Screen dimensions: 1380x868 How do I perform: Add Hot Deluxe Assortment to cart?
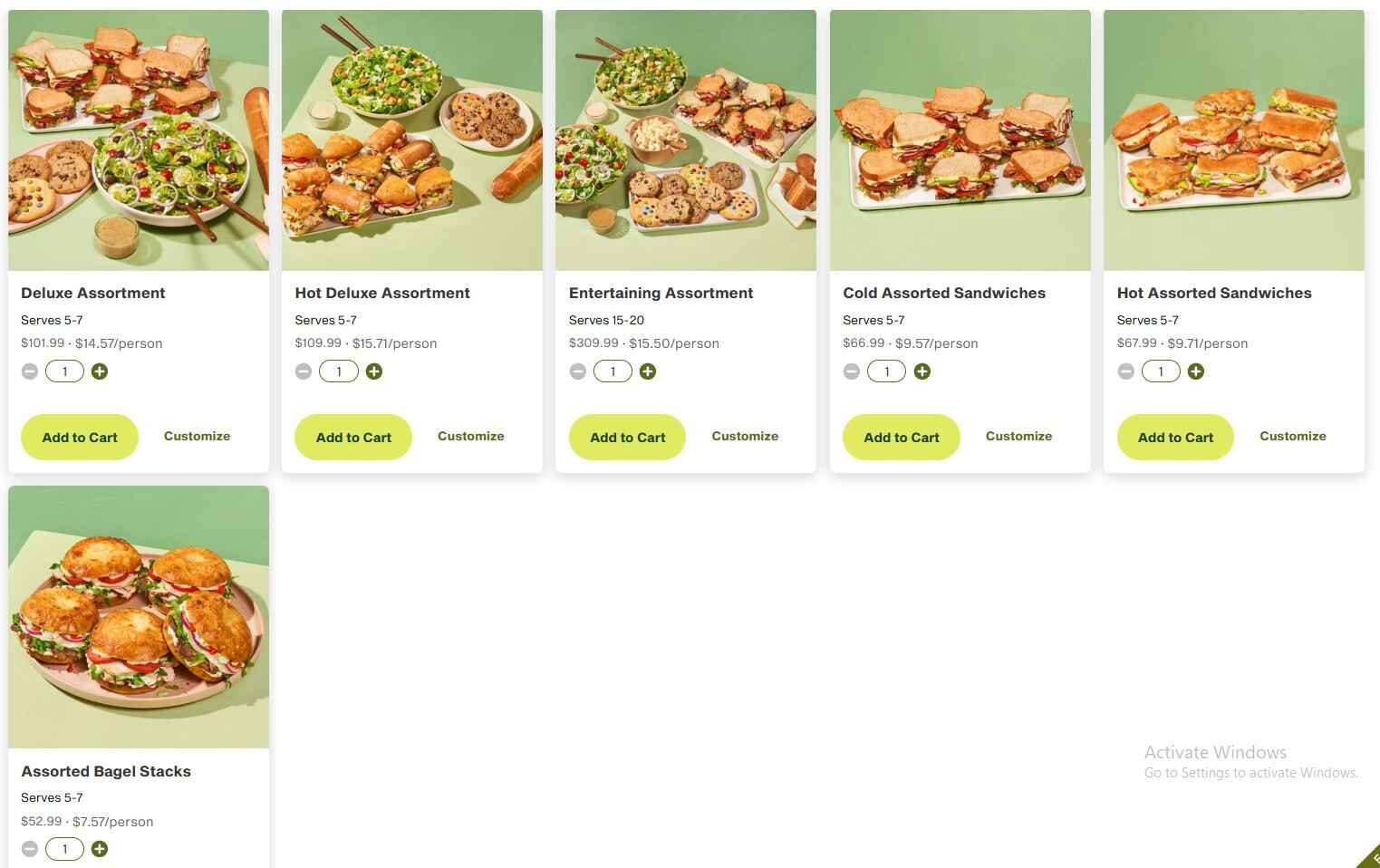[352, 437]
